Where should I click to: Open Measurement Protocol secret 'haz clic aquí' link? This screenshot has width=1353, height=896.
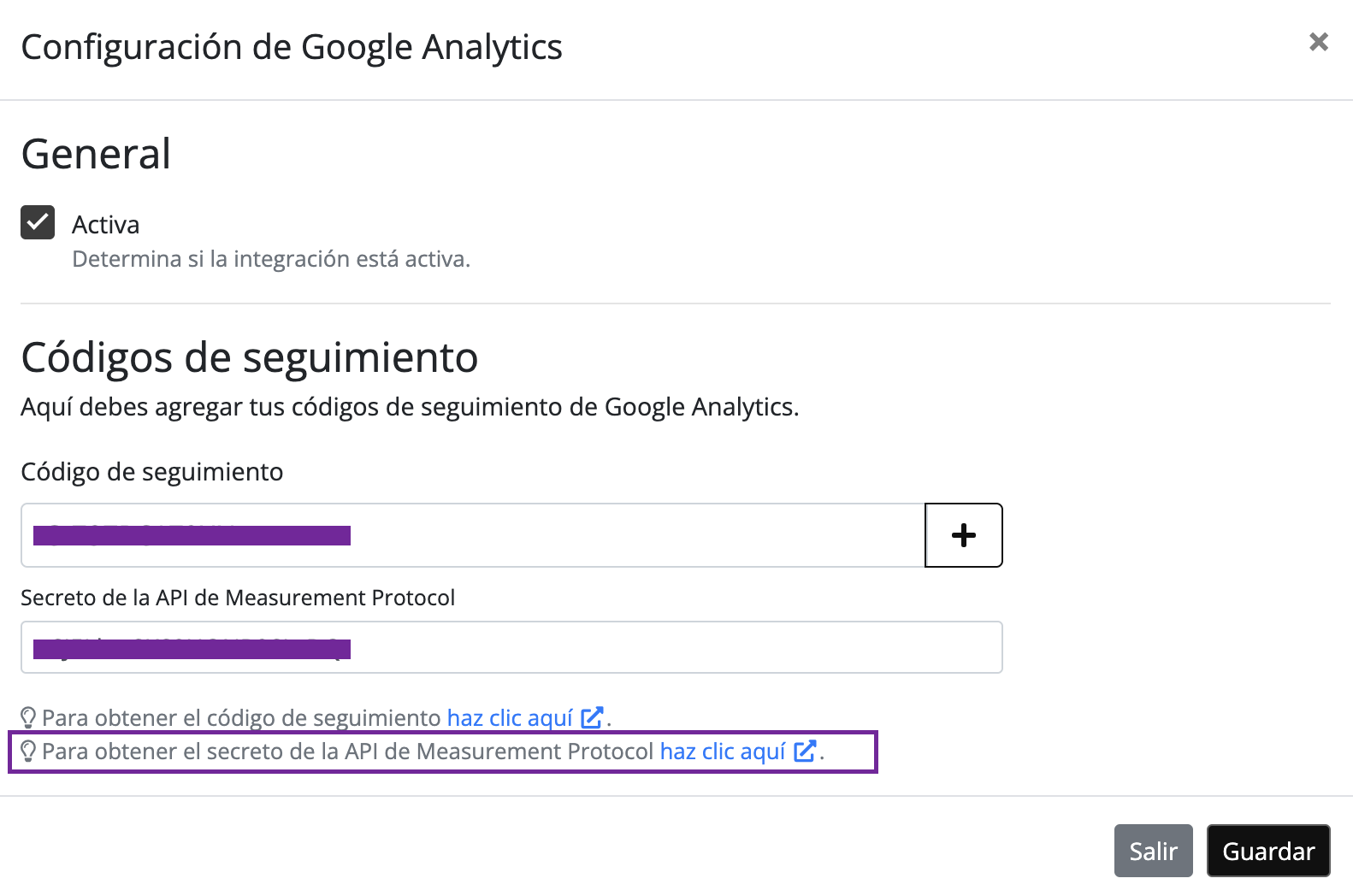(x=723, y=752)
